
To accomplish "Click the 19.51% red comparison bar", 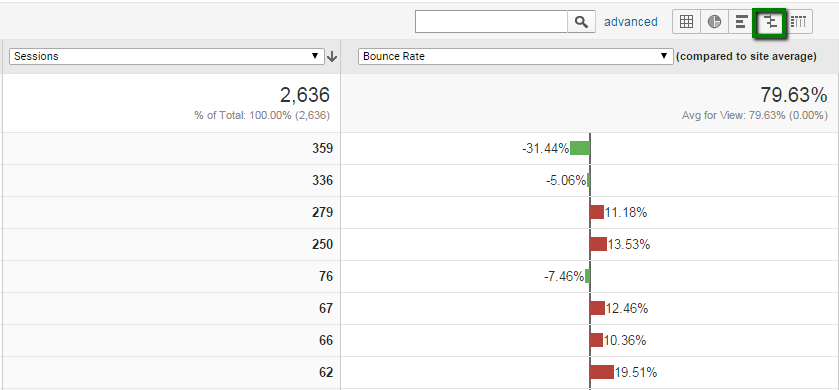I will pyautogui.click(x=602, y=372).
